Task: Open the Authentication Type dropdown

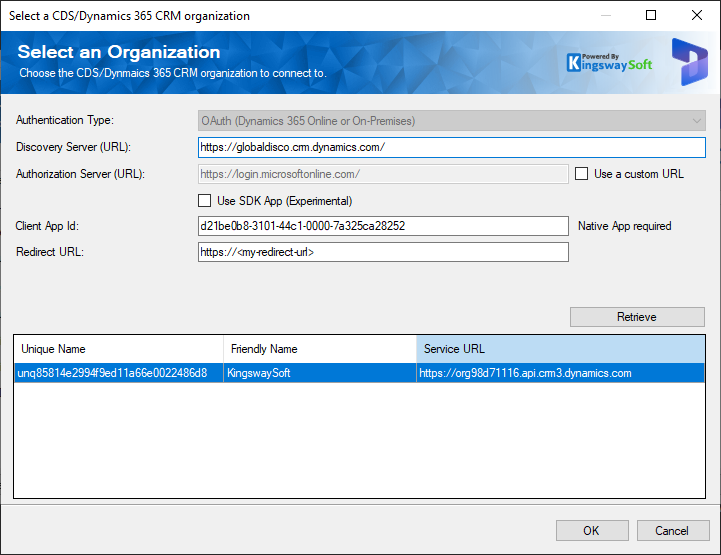Action: (451, 121)
